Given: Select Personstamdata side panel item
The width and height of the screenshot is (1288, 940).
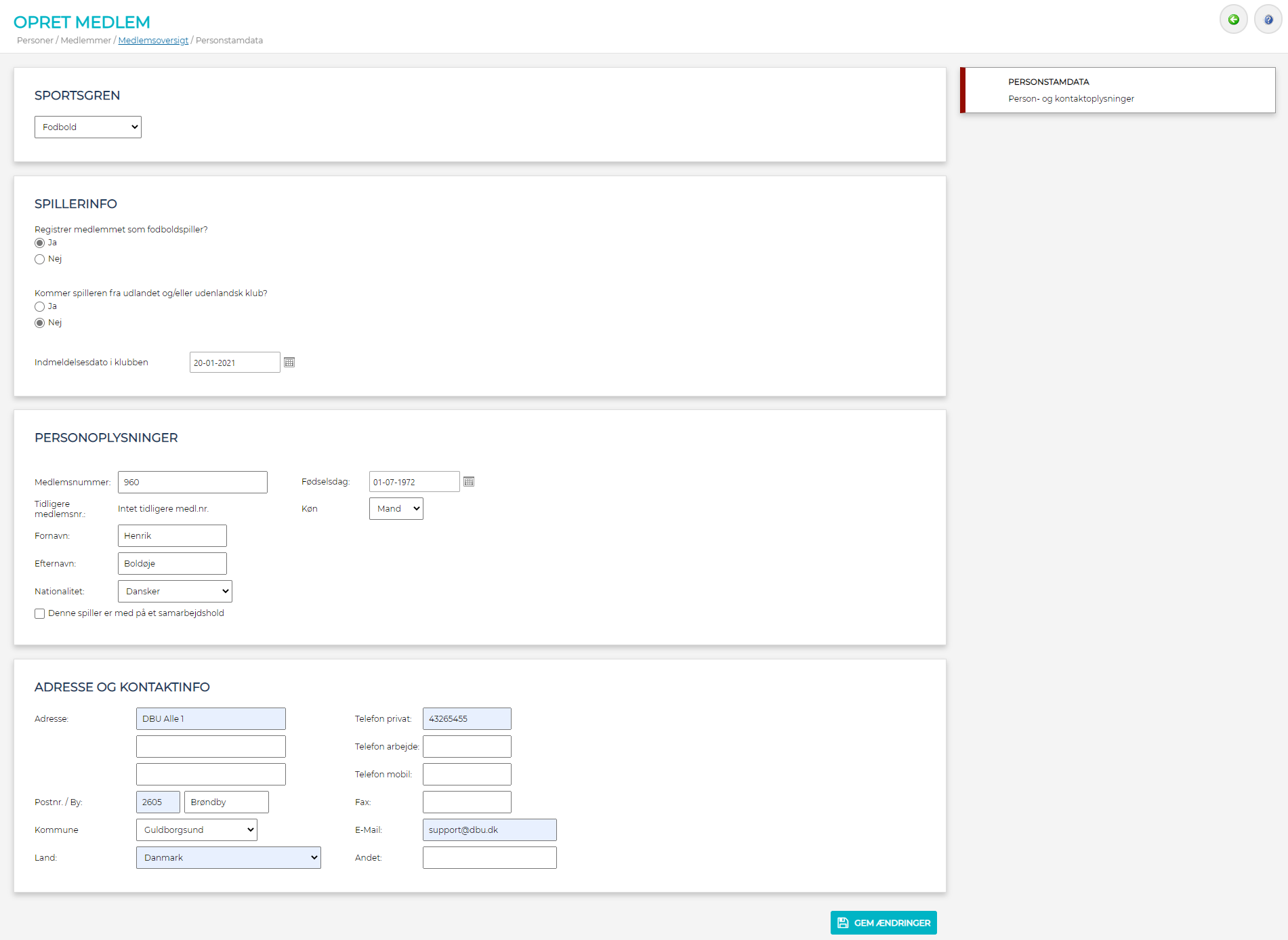Looking at the screenshot, I should coord(1118,90).
